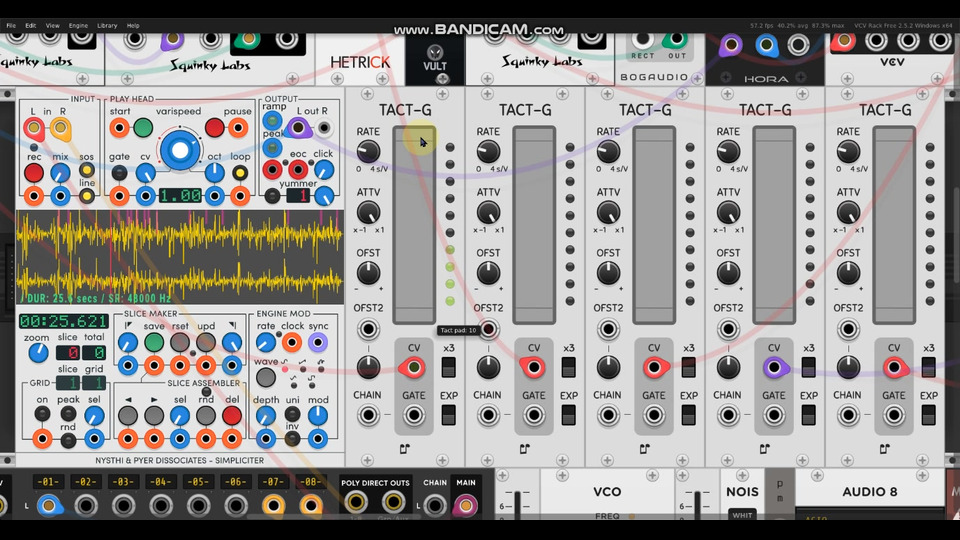The image size is (960, 540).
Task: Click the RATE knob on leftmost TACT-G
Action: 368,151
